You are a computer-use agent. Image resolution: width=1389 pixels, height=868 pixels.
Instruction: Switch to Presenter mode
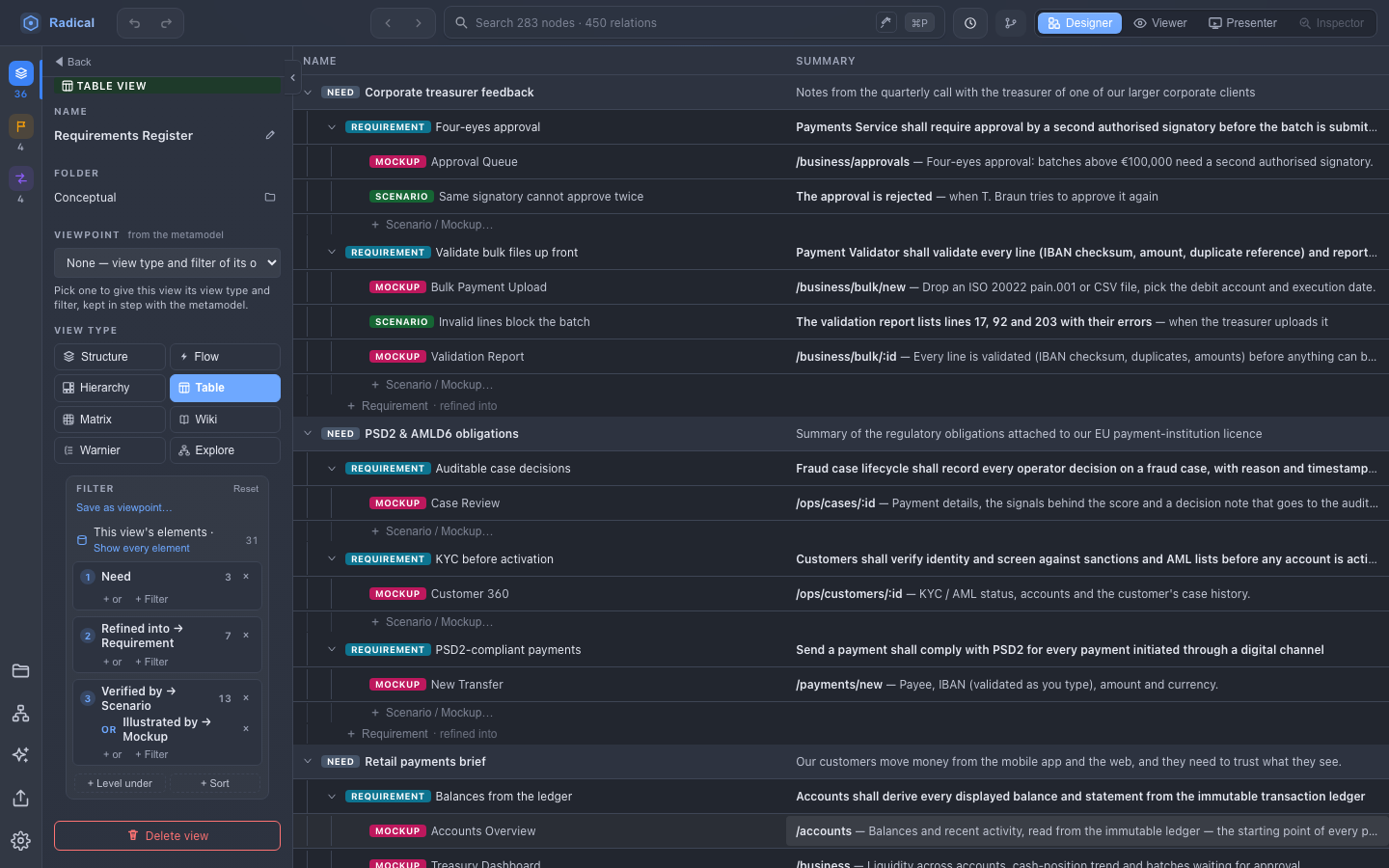[x=1242, y=23]
